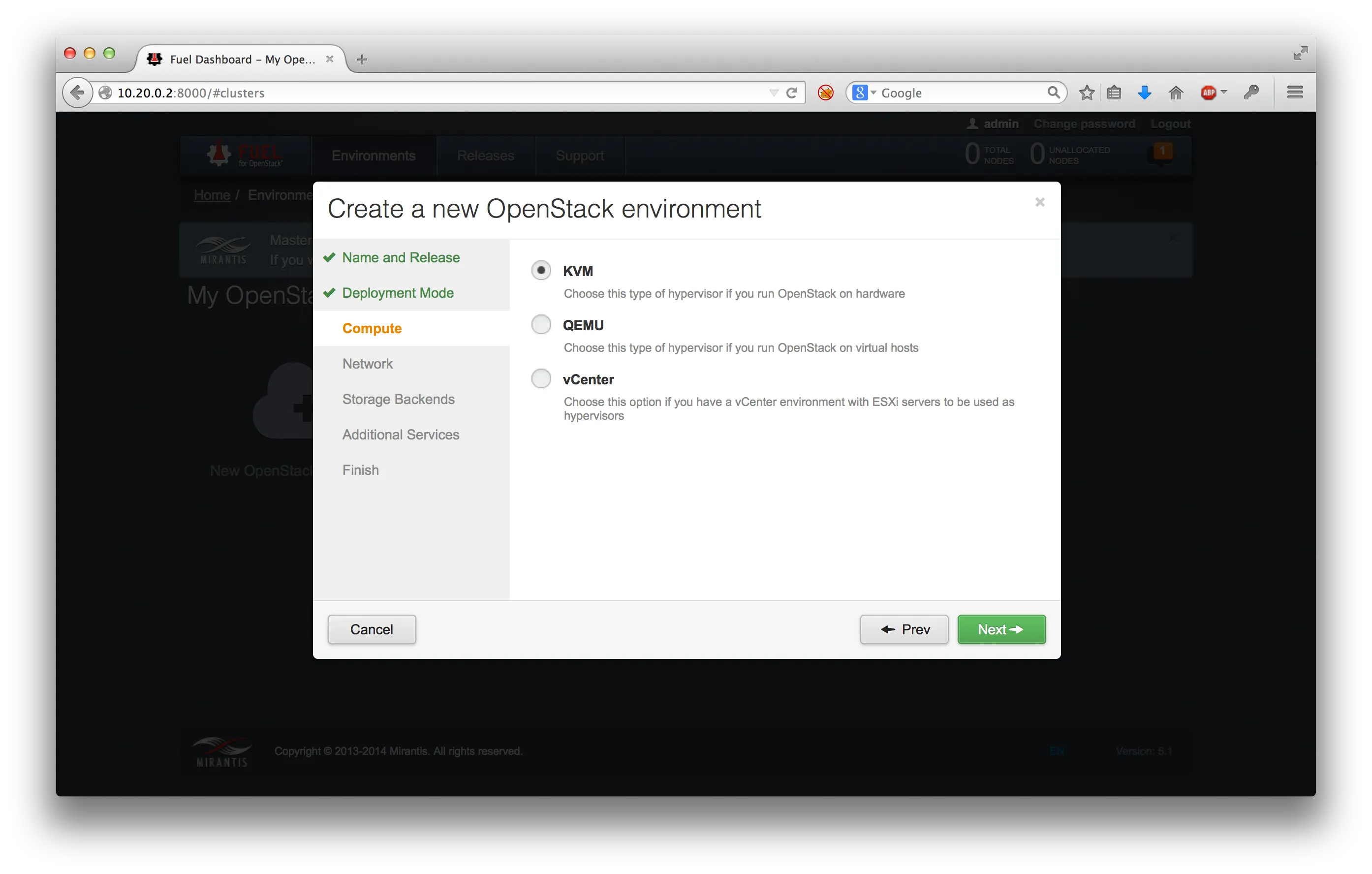Open the Releases navigation item

pyautogui.click(x=485, y=156)
